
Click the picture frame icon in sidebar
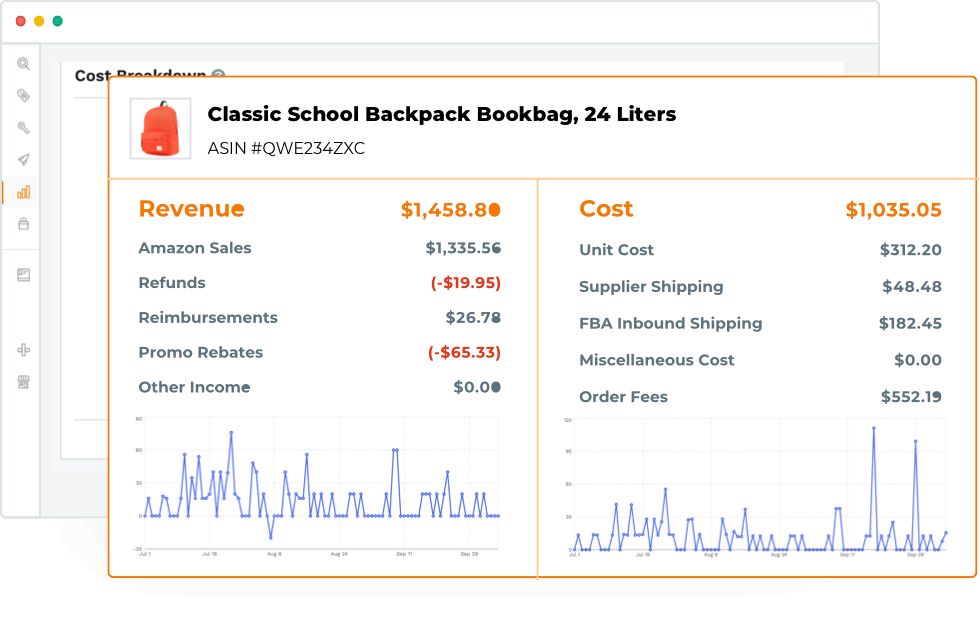pyautogui.click(x=23, y=274)
